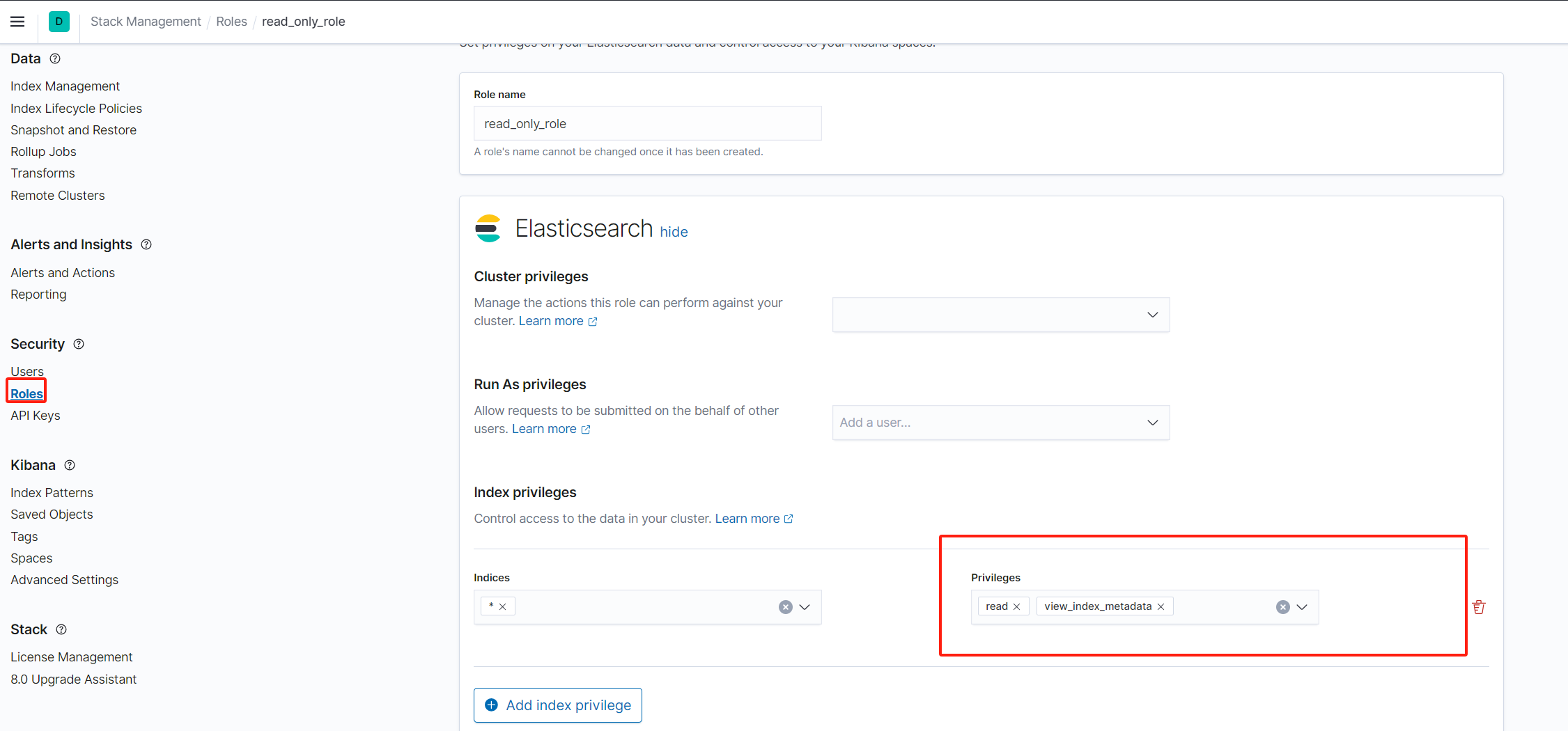Open Run As privileges Learn more link
Viewport: 1568px width, 731px height.
(551, 429)
